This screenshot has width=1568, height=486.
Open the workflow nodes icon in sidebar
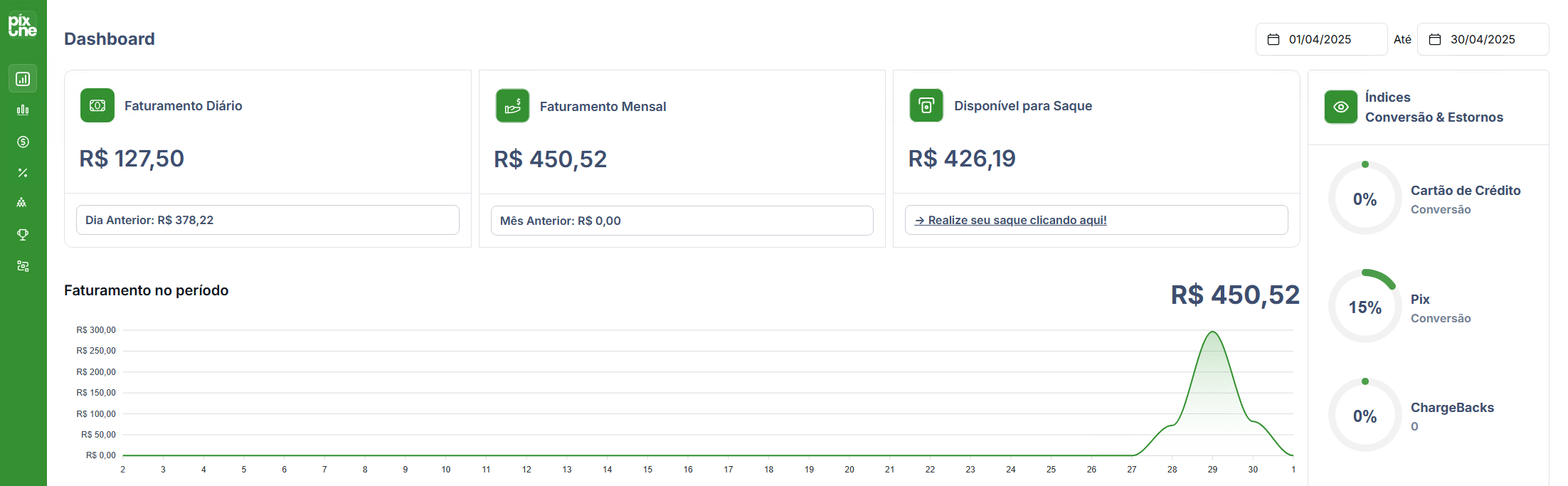tap(23, 266)
